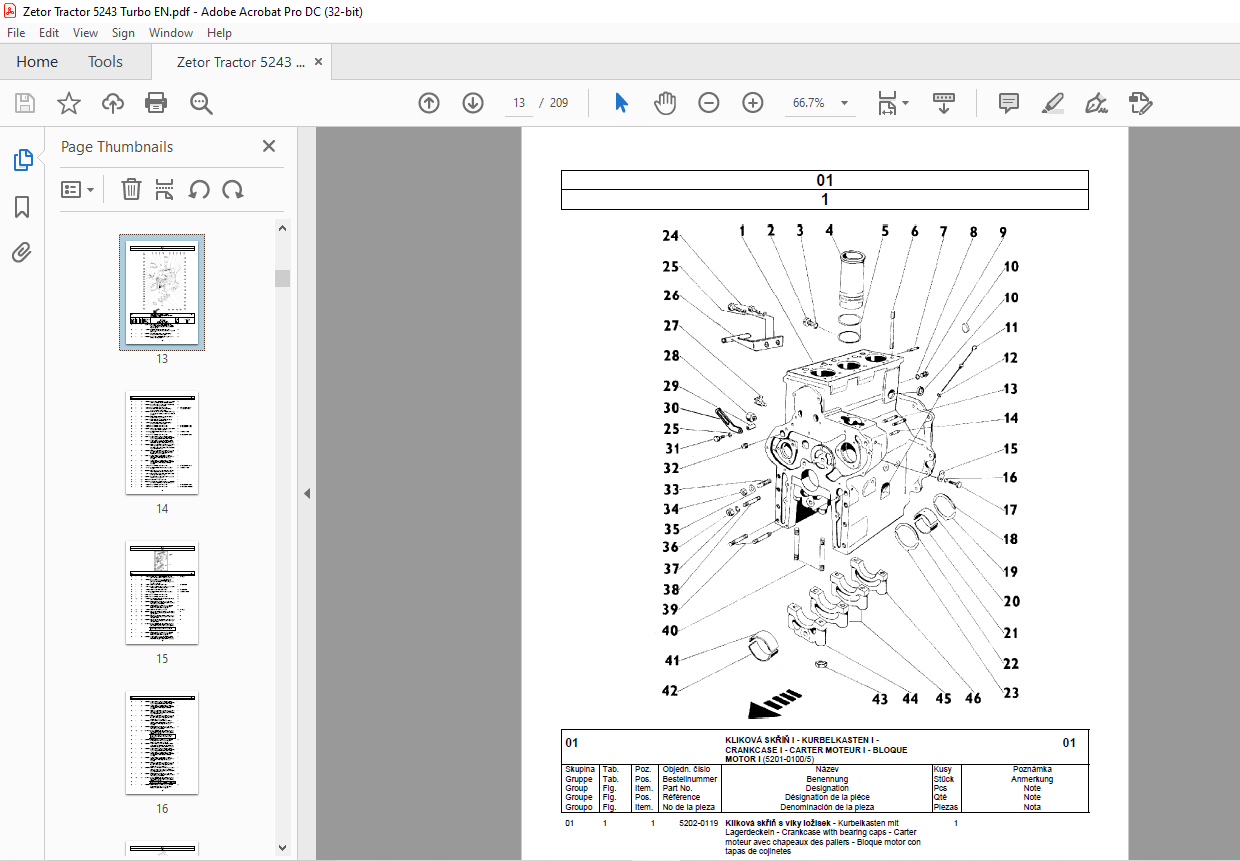Activate the selection arrow tool
This screenshot has width=1240, height=861.
click(x=621, y=103)
